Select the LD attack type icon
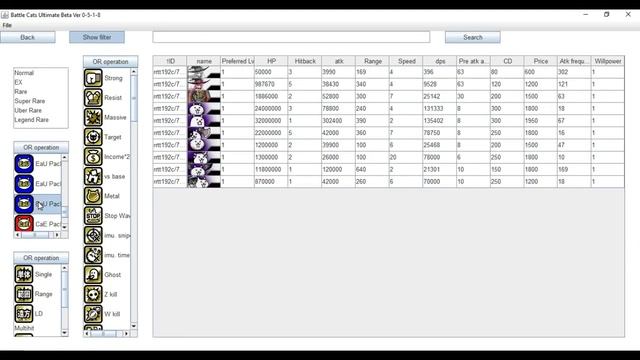Image resolution: width=640 pixels, height=360 pixels. click(24, 313)
